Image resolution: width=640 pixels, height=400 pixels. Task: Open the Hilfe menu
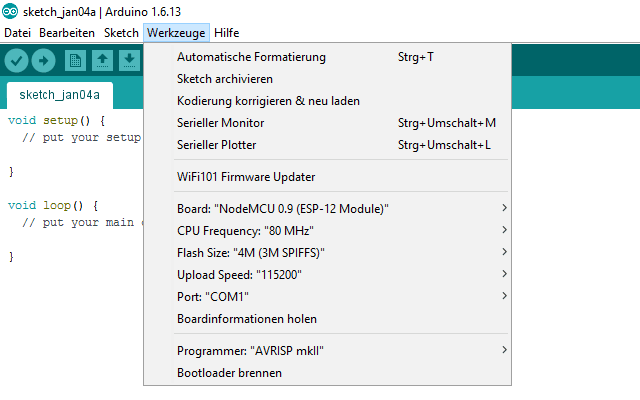[227, 33]
